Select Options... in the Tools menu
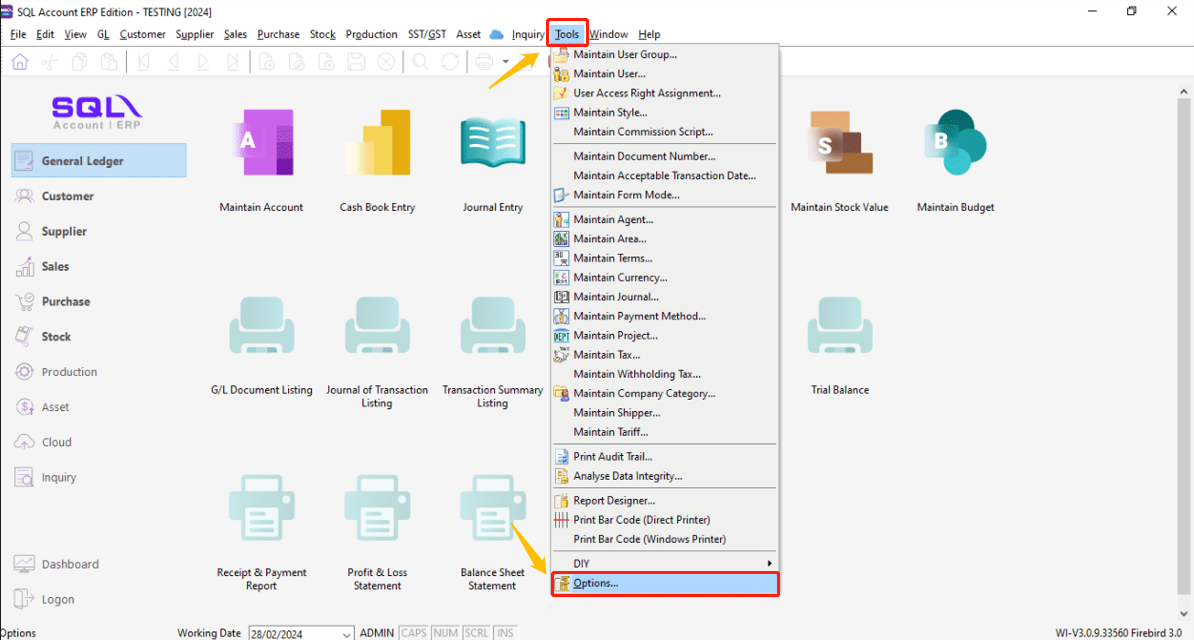The height and width of the screenshot is (640, 1194). (x=665, y=583)
